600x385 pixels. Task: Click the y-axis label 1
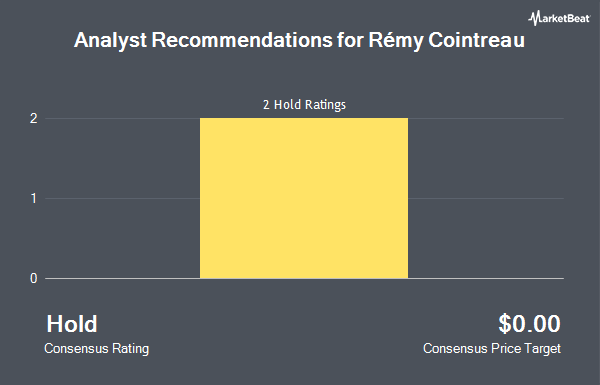coord(34,198)
